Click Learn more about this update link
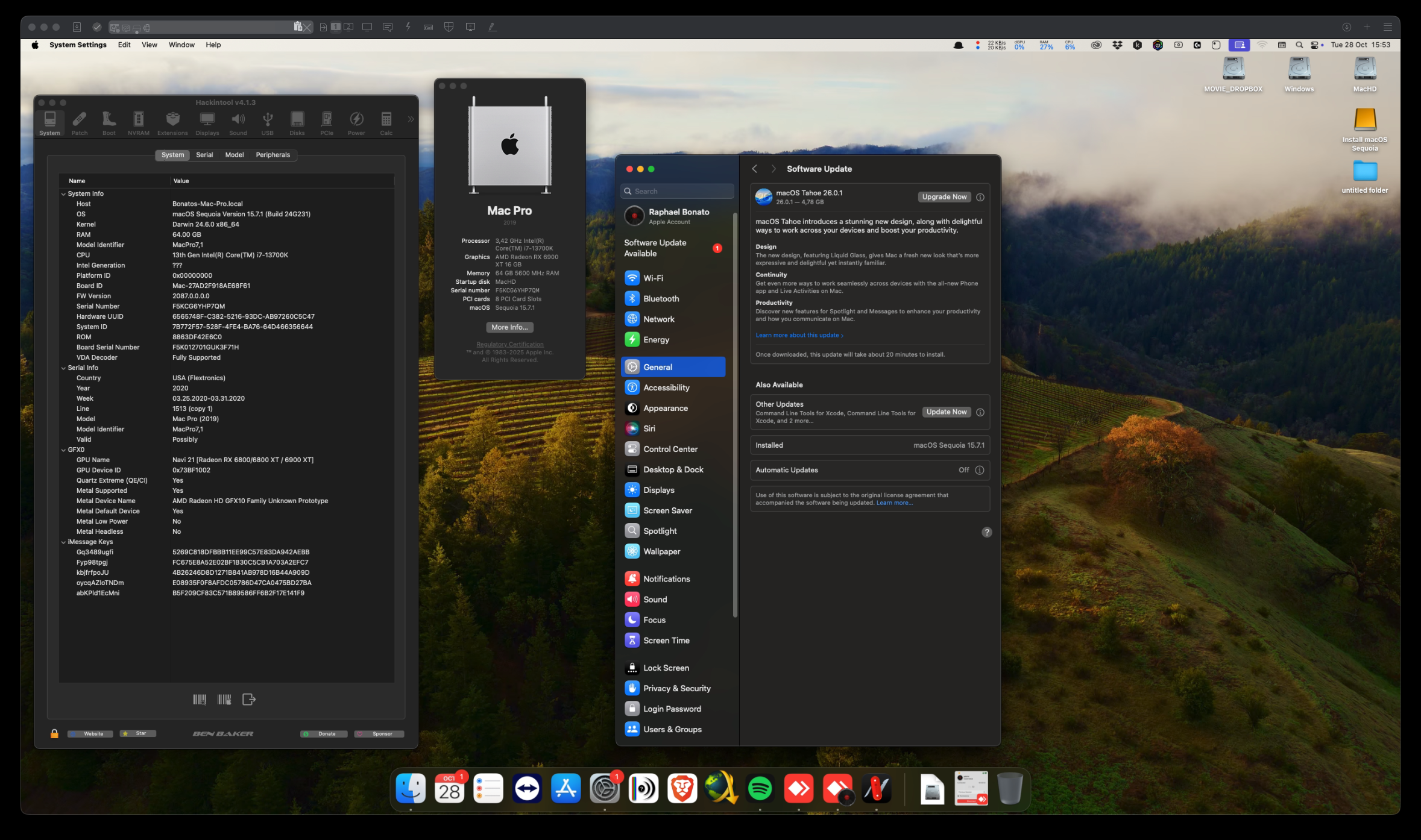The image size is (1421, 840). point(798,335)
